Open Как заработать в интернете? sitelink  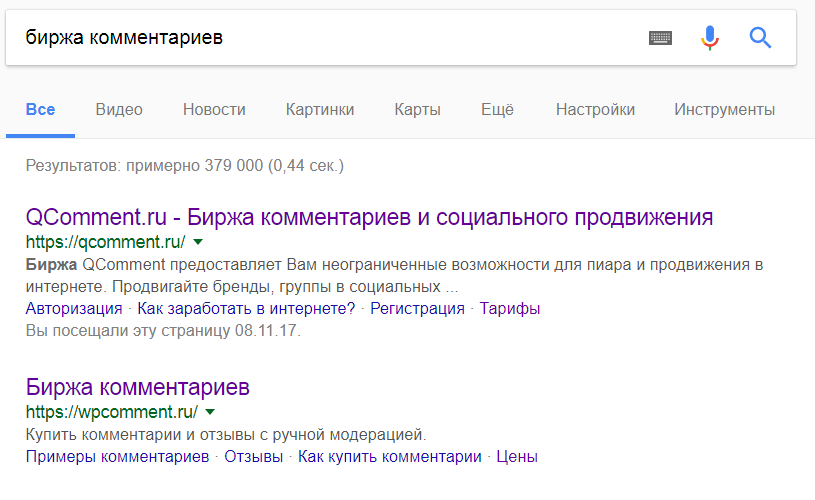[x=246, y=309]
